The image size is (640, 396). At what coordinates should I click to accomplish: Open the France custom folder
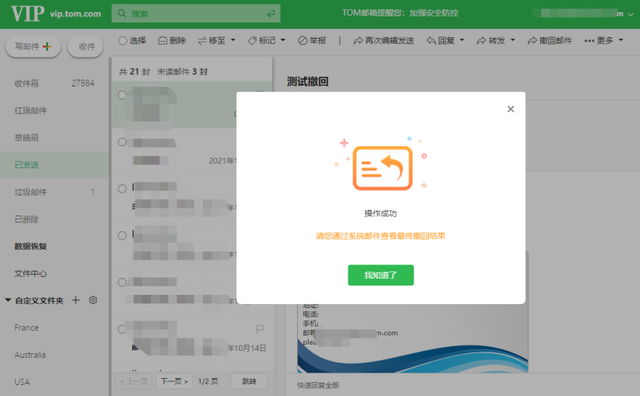pos(27,328)
